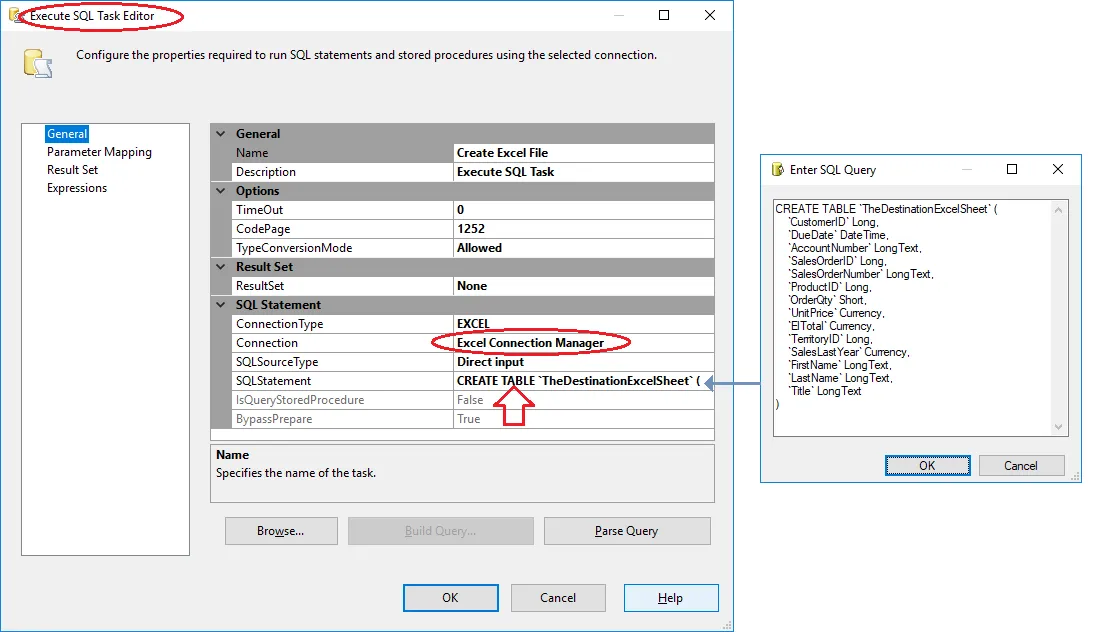Screen dimensions: 1104x632
Task: Open the Parameter Mapping page
Action: pos(99,152)
